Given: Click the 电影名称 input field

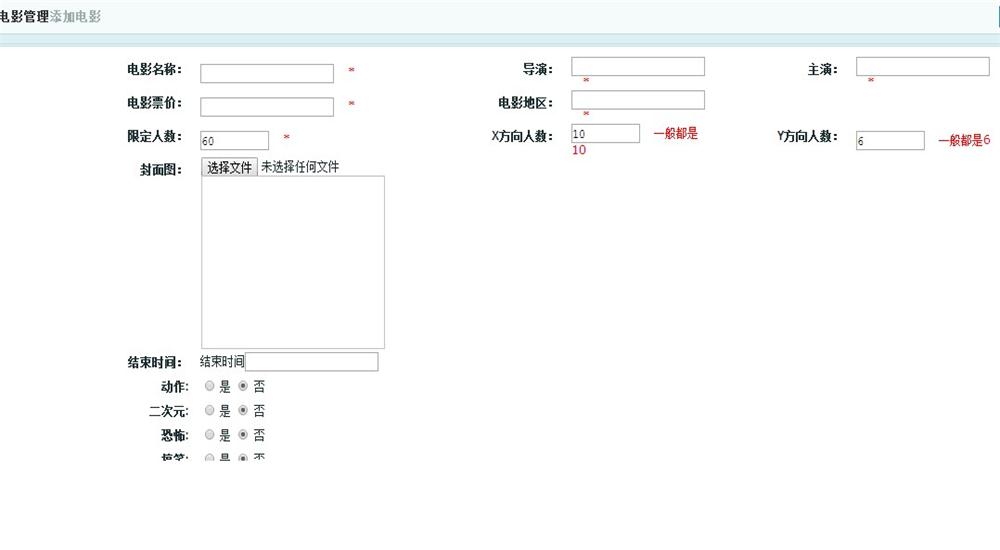Looking at the screenshot, I should click(x=266, y=74).
